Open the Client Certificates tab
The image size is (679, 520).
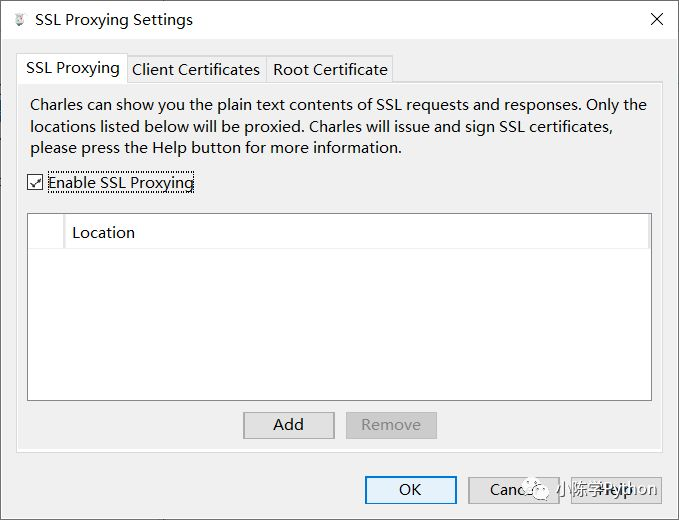(x=196, y=69)
